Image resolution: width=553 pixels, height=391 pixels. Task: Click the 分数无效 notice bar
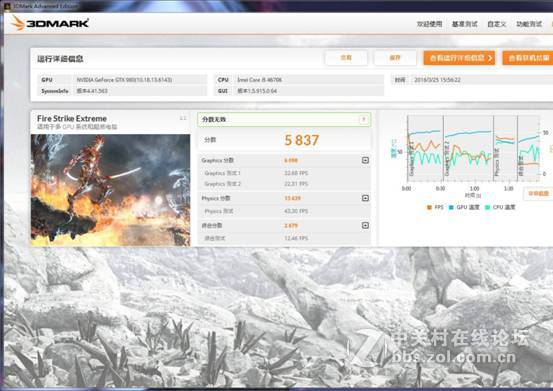tap(284, 120)
